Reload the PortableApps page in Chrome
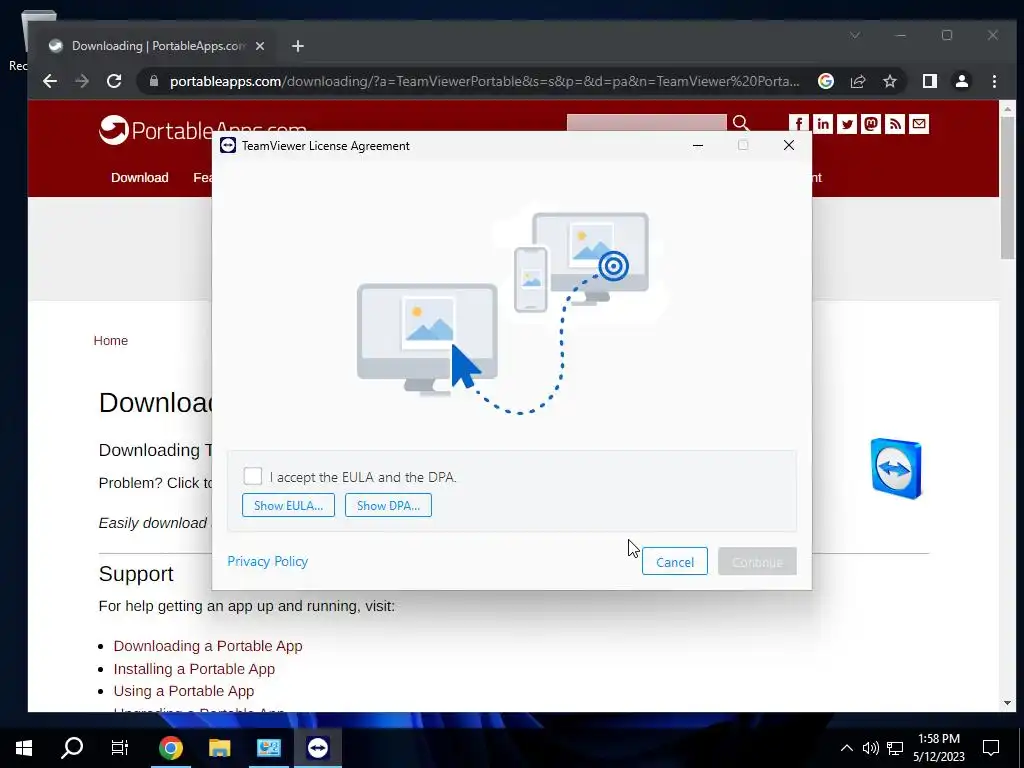The image size is (1024, 768). pyautogui.click(x=114, y=81)
